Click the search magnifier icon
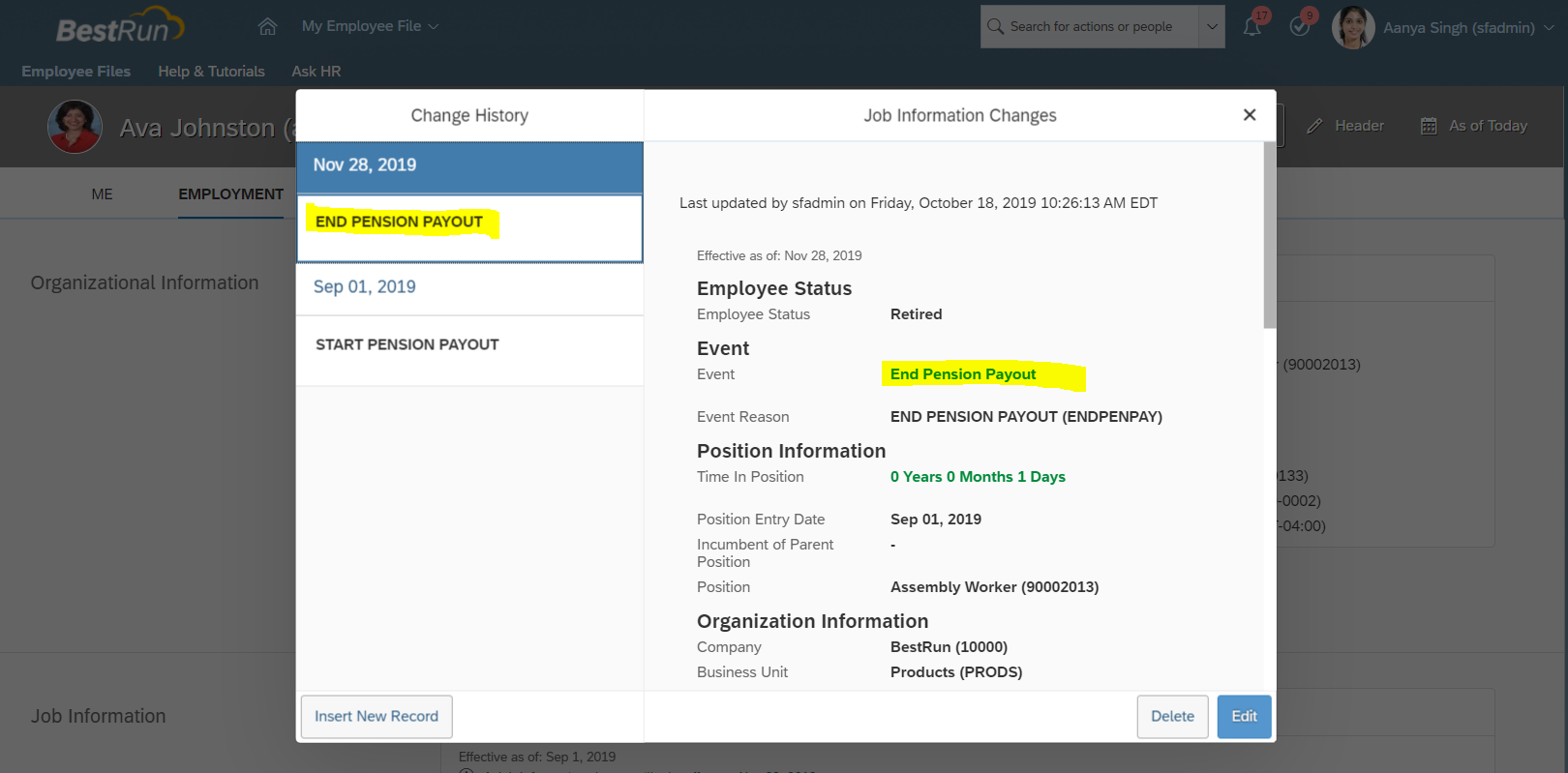The image size is (1568, 773). tap(995, 27)
